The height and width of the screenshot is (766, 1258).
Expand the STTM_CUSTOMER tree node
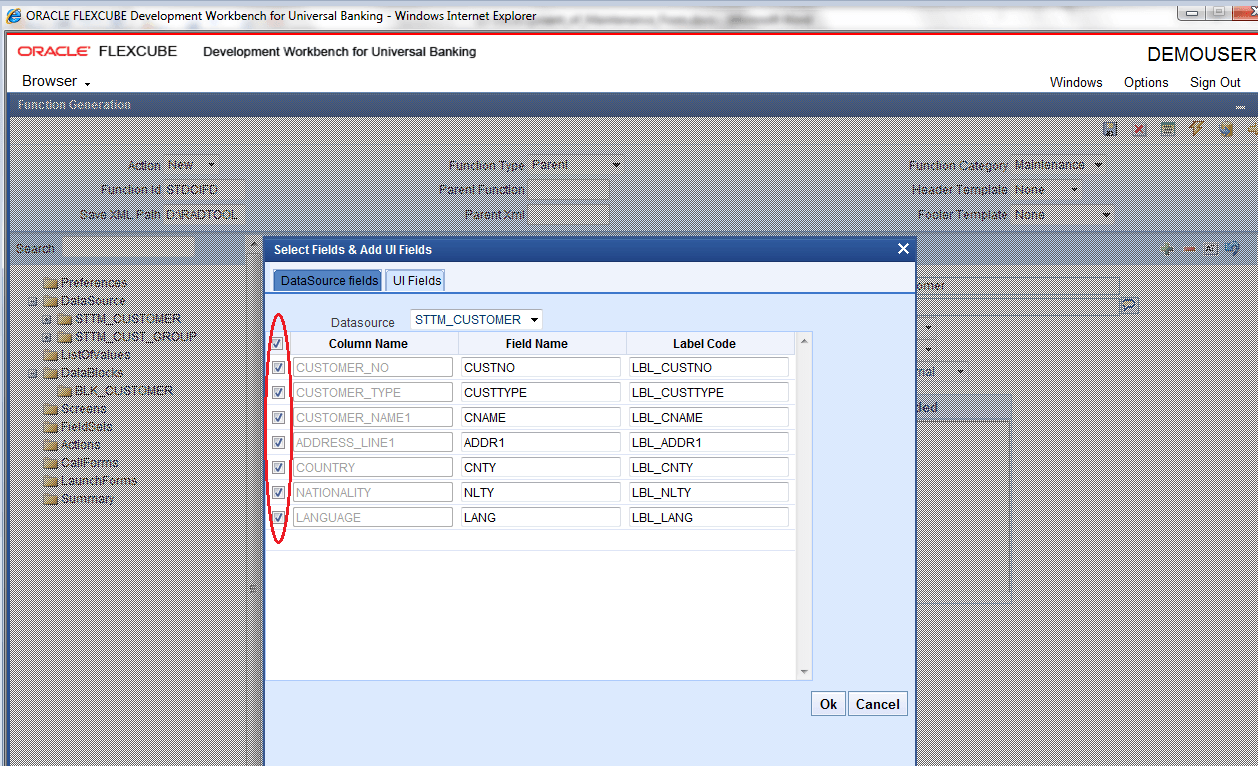pyautogui.click(x=47, y=319)
